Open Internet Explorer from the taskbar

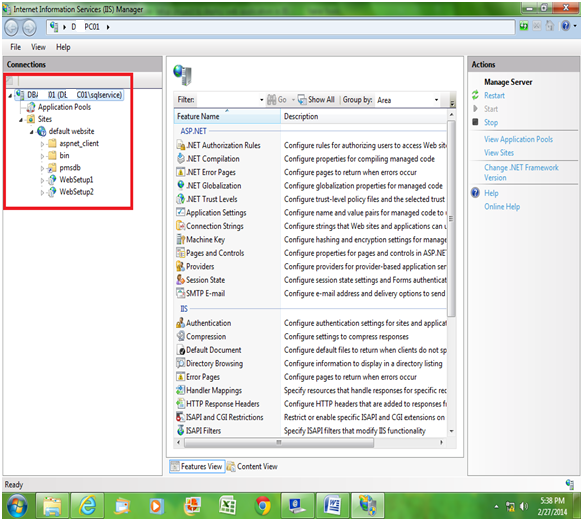coord(87,506)
